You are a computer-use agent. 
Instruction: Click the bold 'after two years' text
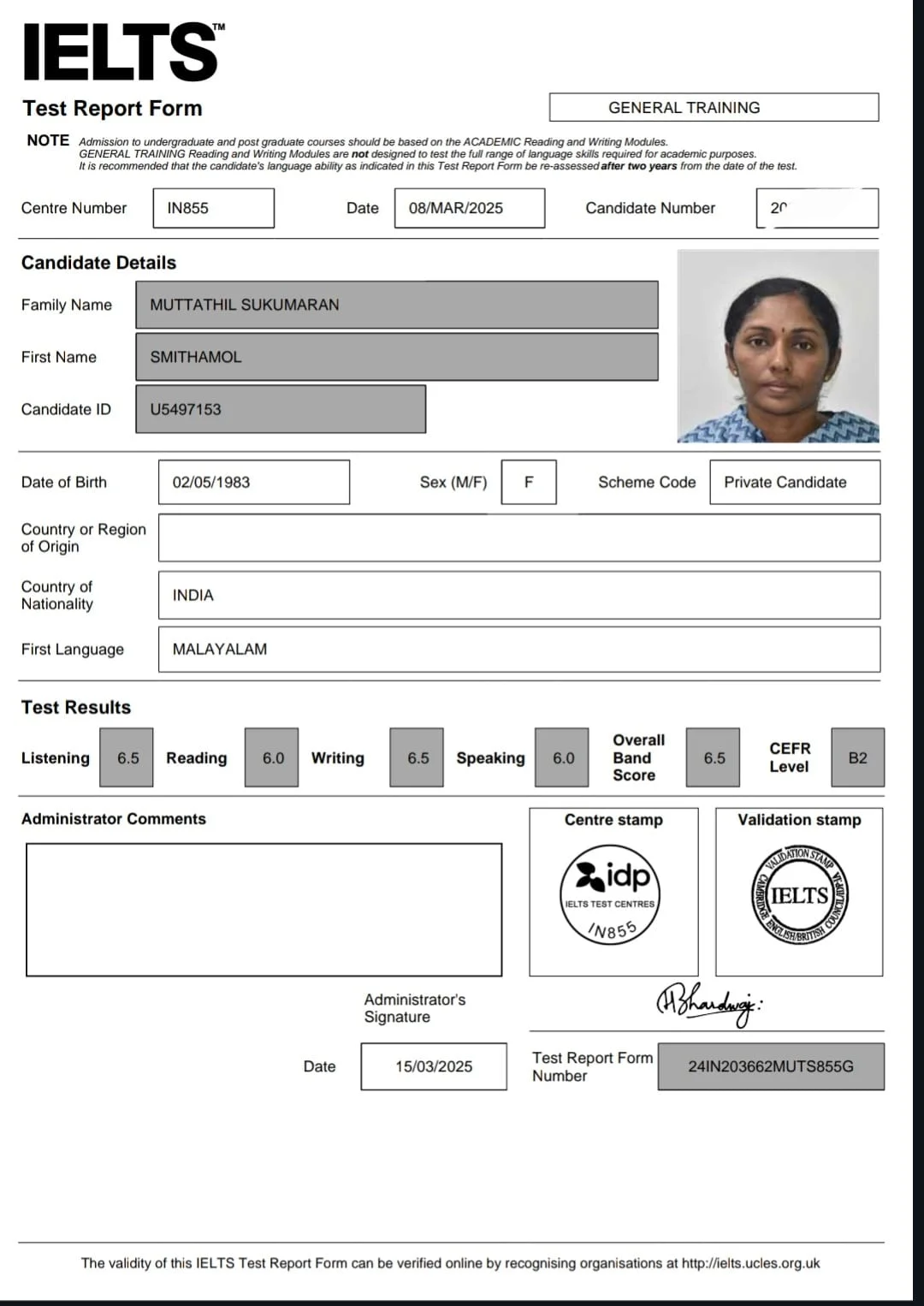638,166
